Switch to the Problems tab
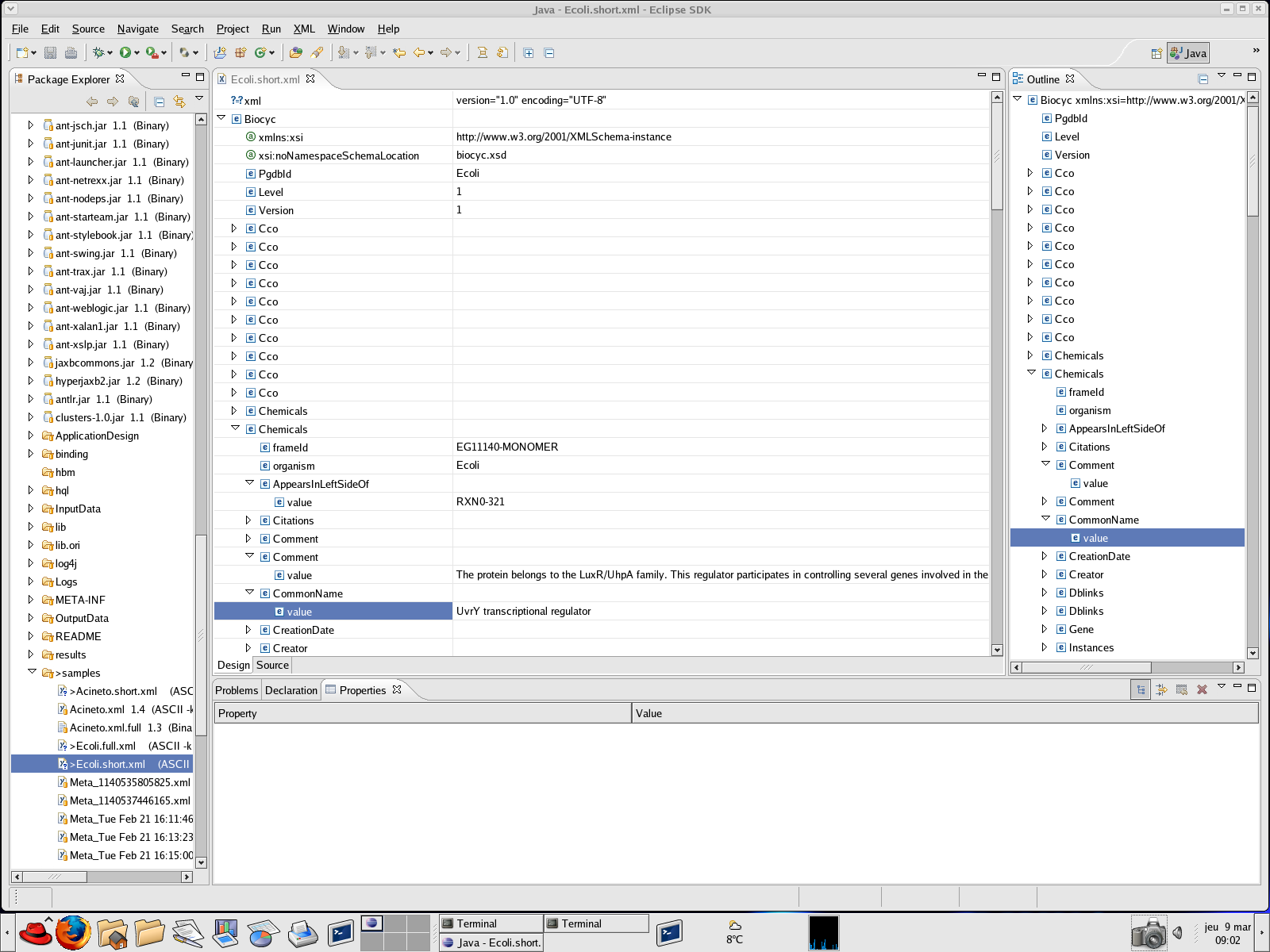The height and width of the screenshot is (952, 1270). [x=237, y=690]
